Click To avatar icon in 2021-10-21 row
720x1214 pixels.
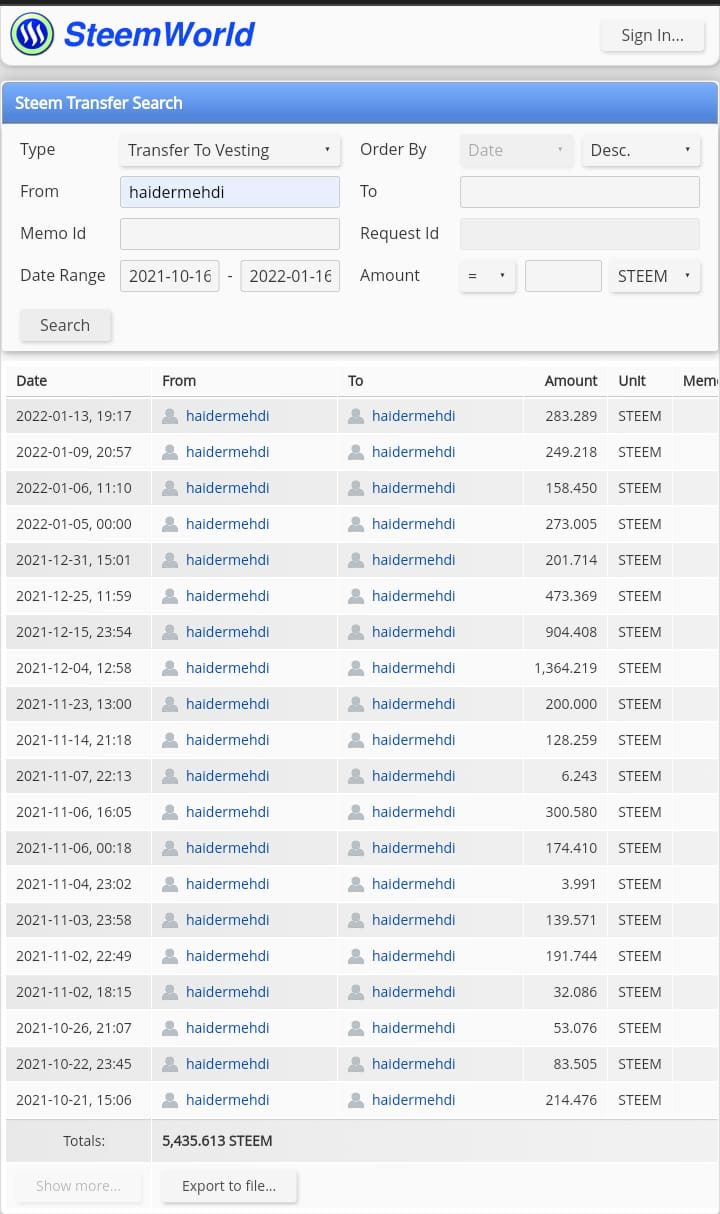tap(356, 1100)
